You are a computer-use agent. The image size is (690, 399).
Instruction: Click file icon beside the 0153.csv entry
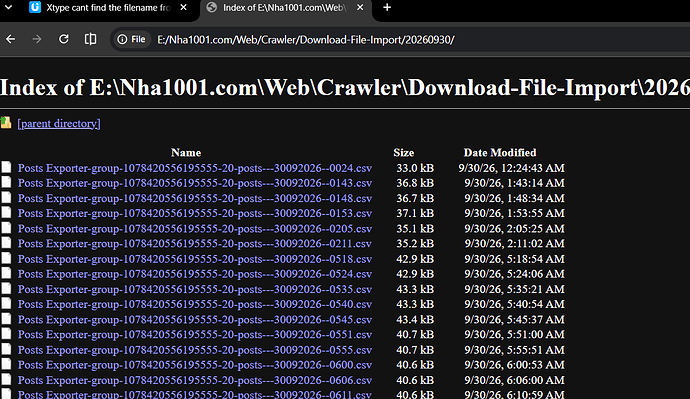pos(6,212)
